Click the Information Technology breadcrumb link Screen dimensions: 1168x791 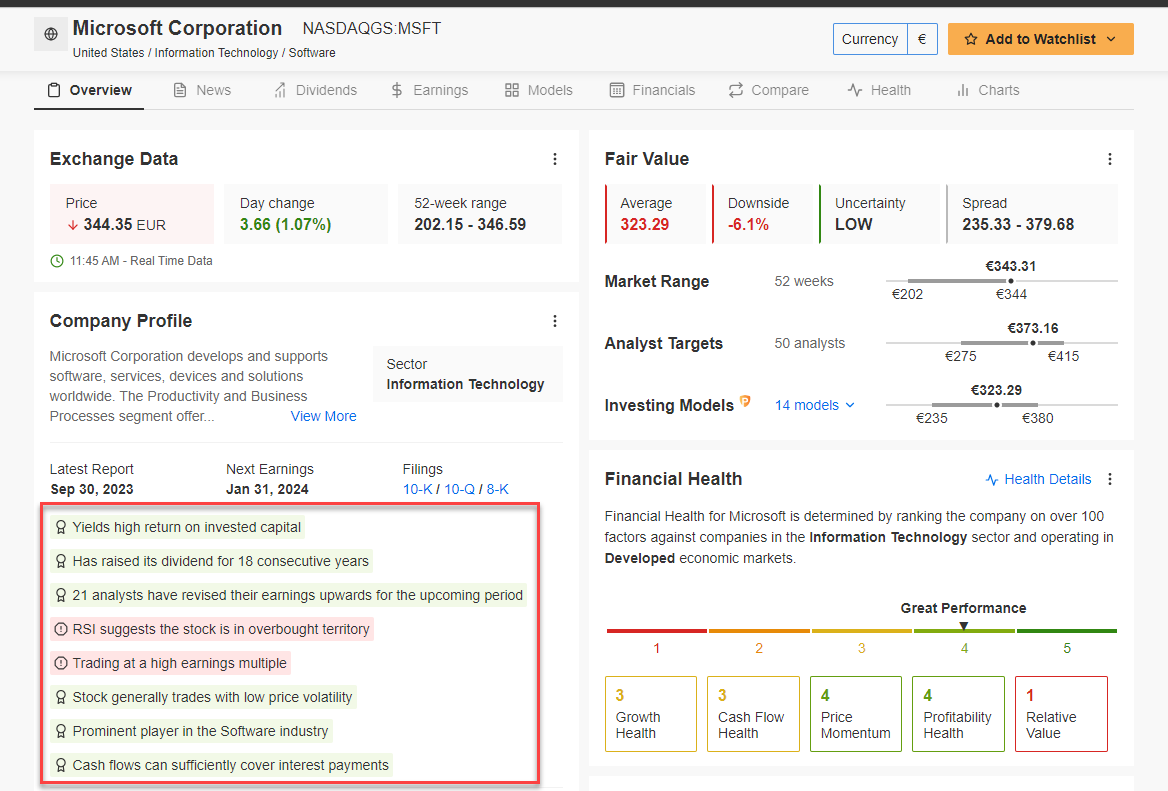coord(216,53)
